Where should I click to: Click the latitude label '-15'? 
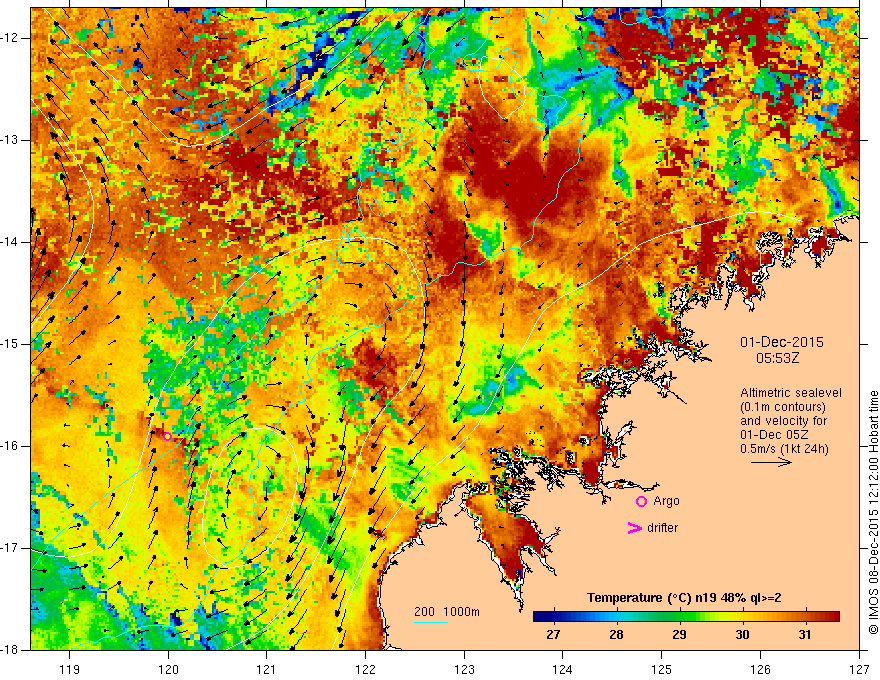pyautogui.click(x=11, y=344)
